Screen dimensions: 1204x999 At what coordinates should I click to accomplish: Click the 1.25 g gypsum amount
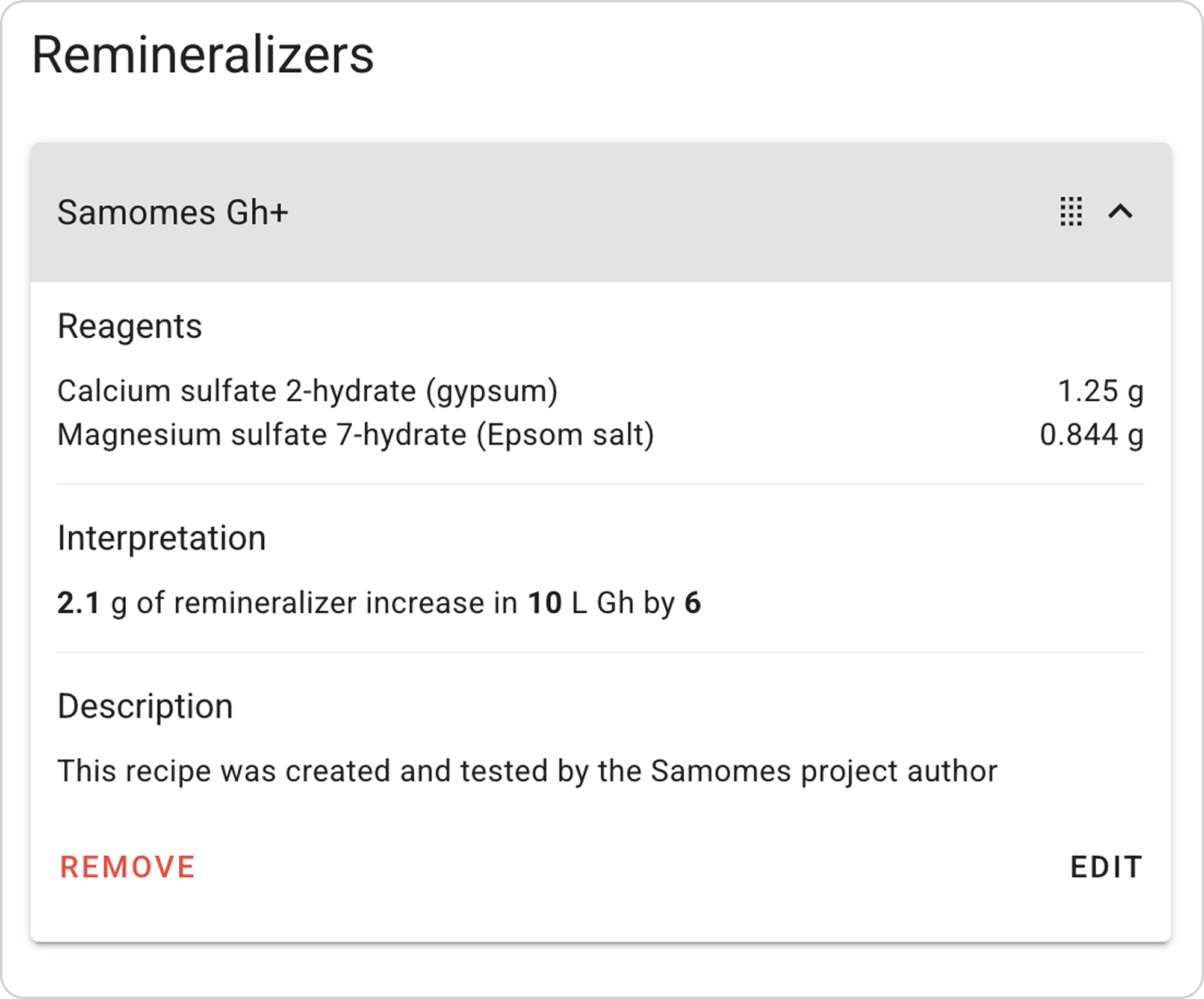point(1100,391)
